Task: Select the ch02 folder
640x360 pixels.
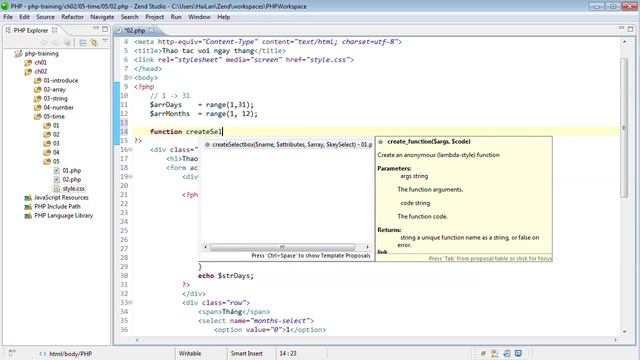Action: (40, 71)
